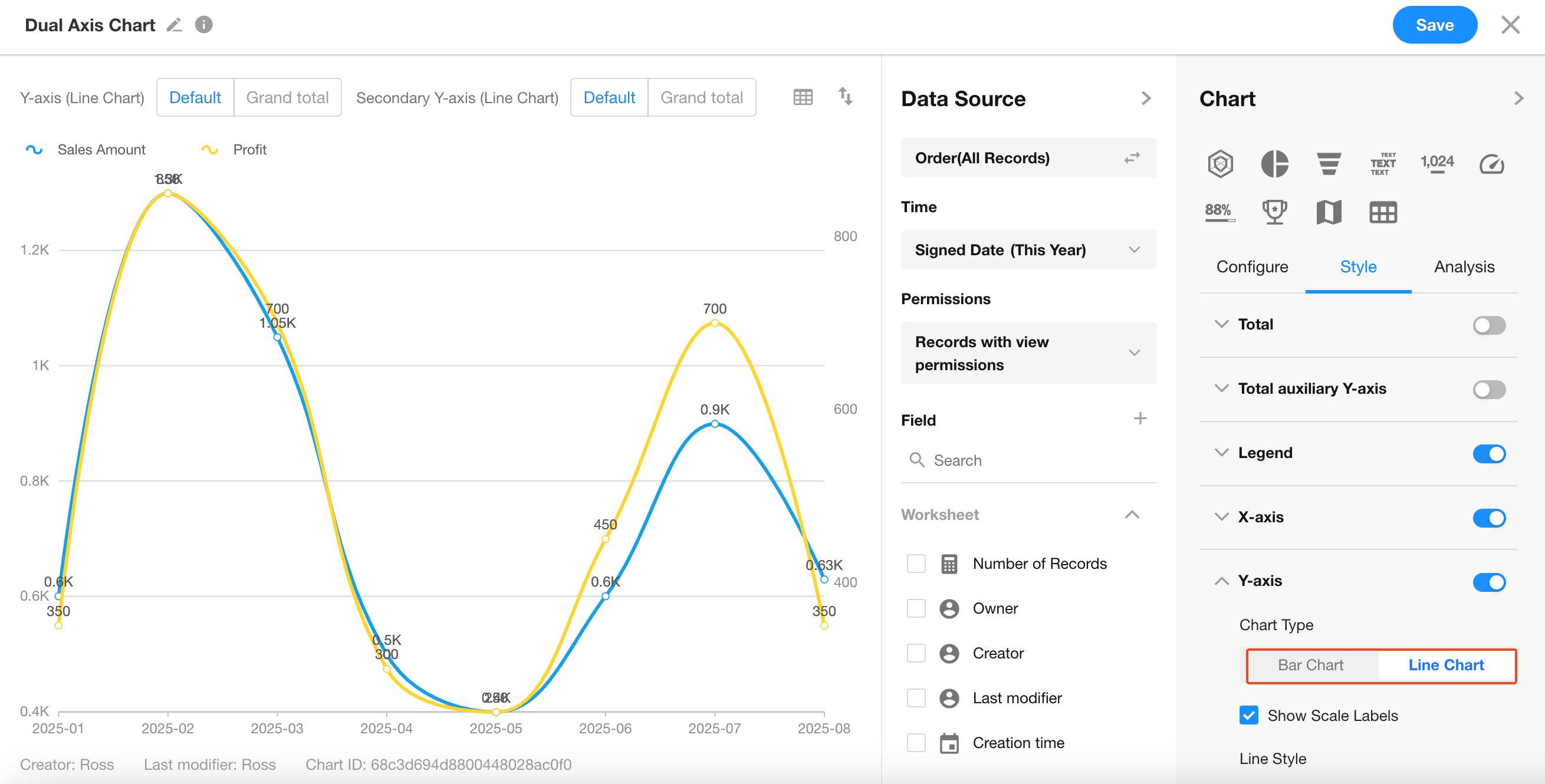Click the pencil edit icon beside chart title
Image resolution: width=1545 pixels, height=784 pixels.
[x=174, y=25]
